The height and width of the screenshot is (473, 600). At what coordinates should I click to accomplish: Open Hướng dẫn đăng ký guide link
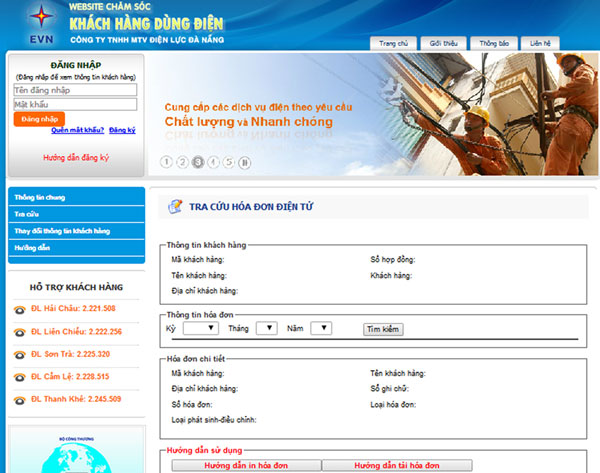coord(76,158)
